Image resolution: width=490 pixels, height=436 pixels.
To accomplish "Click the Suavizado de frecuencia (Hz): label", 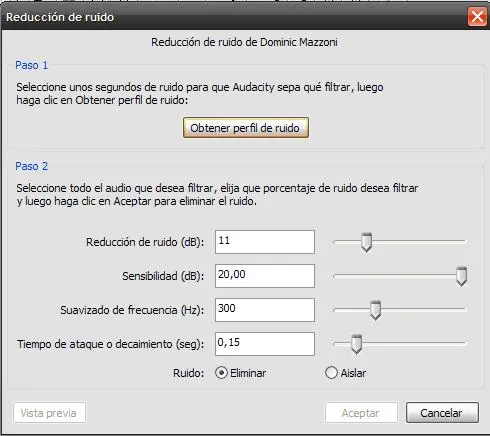I will coord(132,310).
